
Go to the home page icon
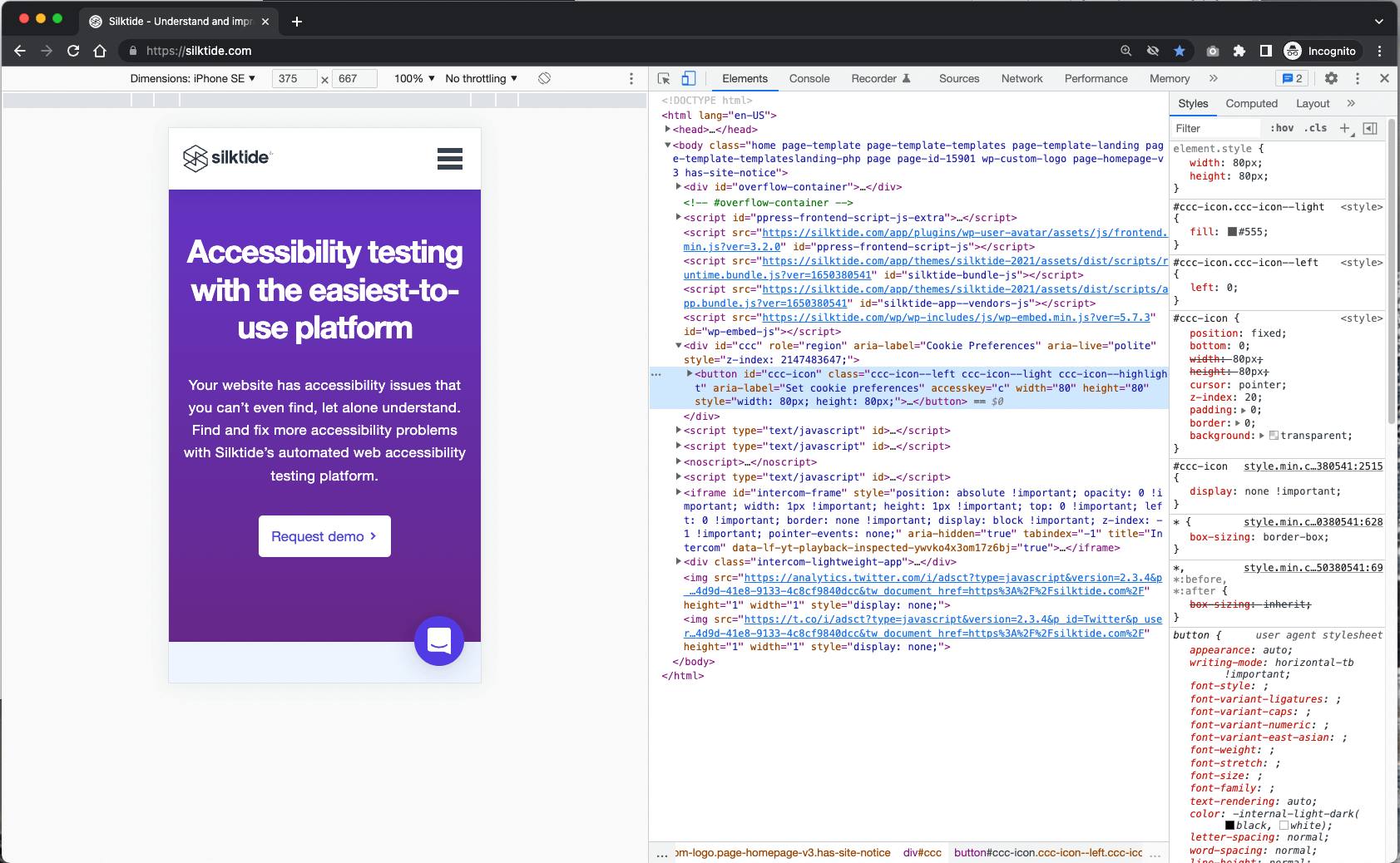click(100, 51)
